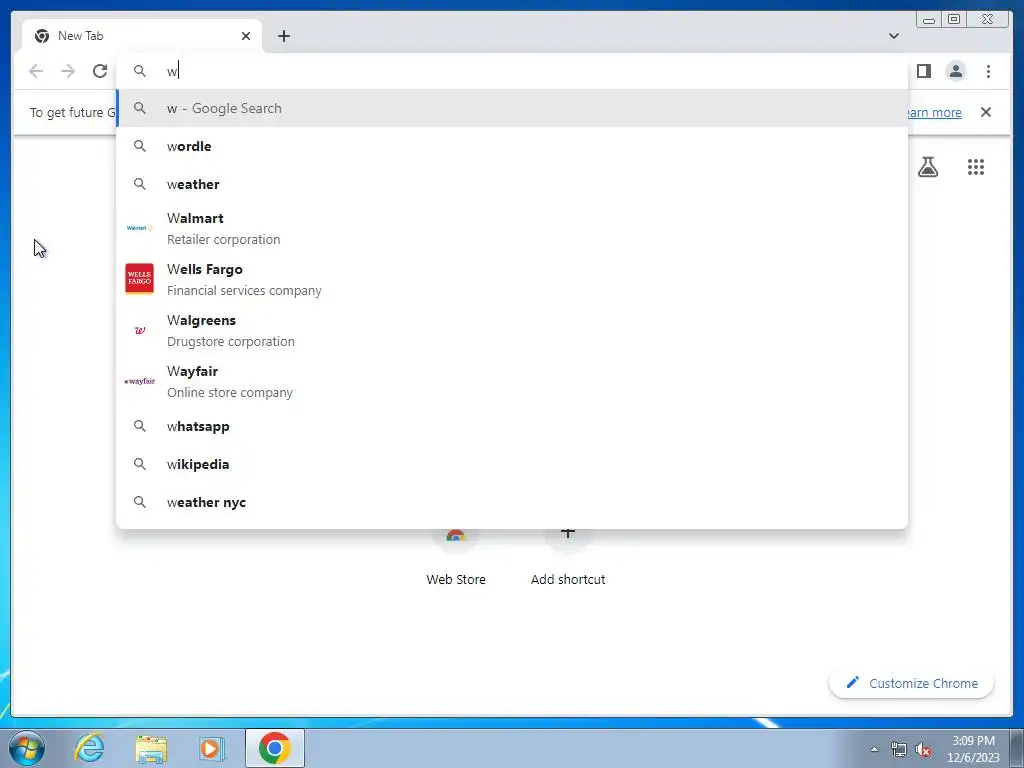The image size is (1024, 768).
Task: Dismiss the info bar with its X
Action: tap(985, 112)
